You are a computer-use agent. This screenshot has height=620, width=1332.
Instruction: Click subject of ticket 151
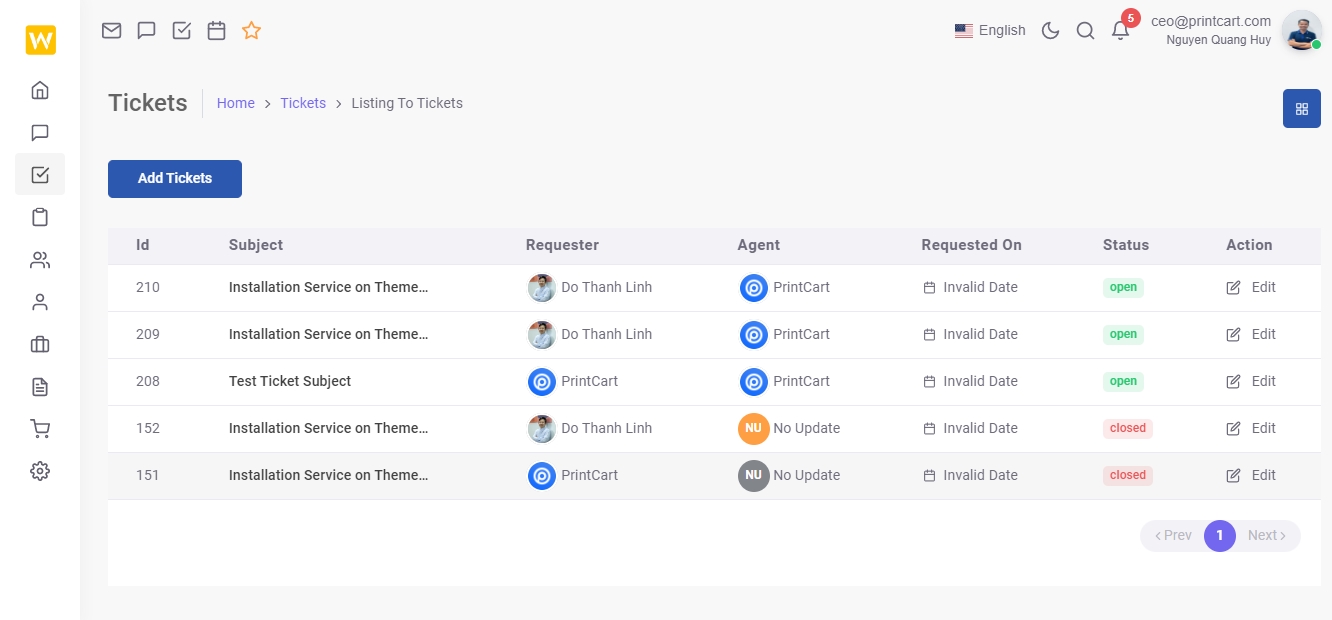[x=328, y=475]
